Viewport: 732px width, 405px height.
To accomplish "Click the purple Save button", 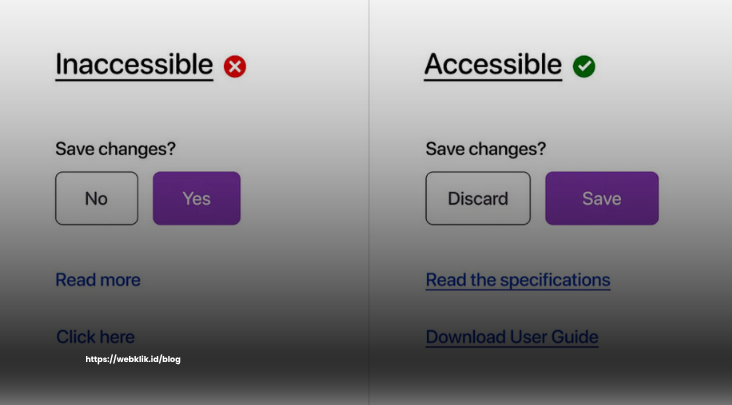I will (x=602, y=198).
